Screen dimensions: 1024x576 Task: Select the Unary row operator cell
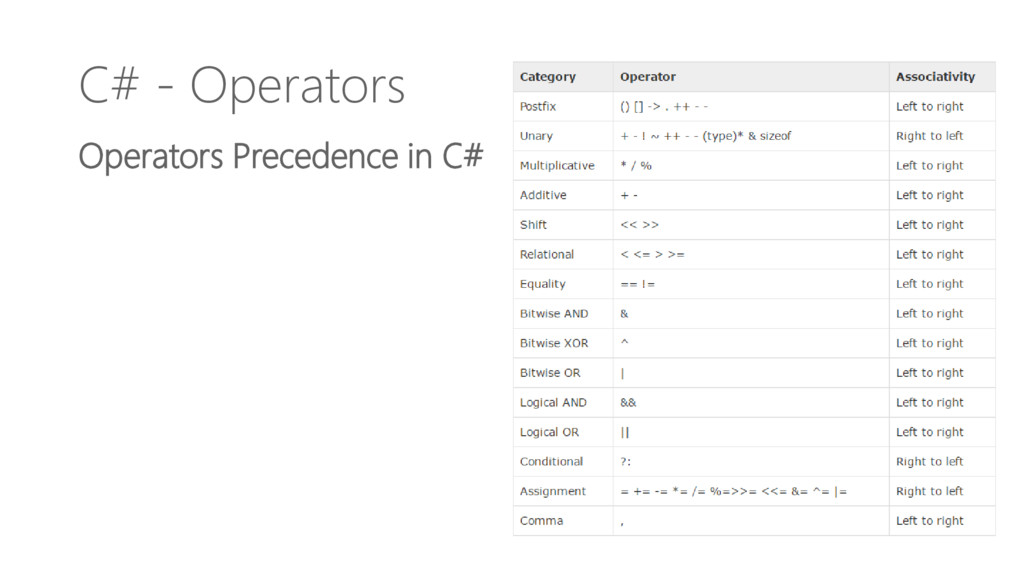click(x=751, y=136)
